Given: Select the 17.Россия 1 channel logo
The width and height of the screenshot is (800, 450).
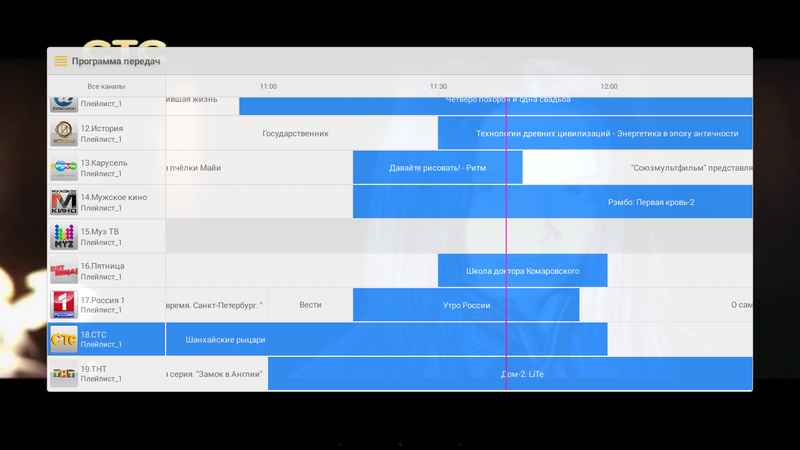Looking at the screenshot, I should [x=64, y=305].
